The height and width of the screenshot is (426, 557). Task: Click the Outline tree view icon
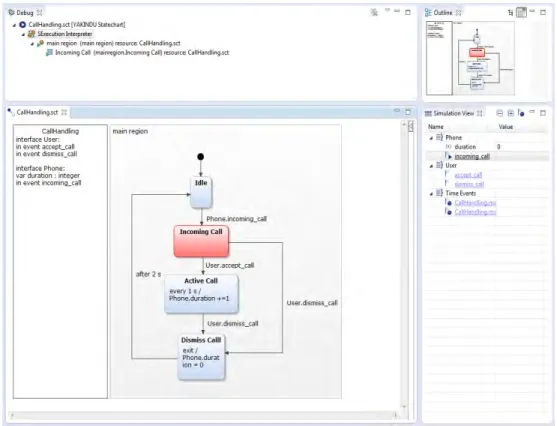510,13
